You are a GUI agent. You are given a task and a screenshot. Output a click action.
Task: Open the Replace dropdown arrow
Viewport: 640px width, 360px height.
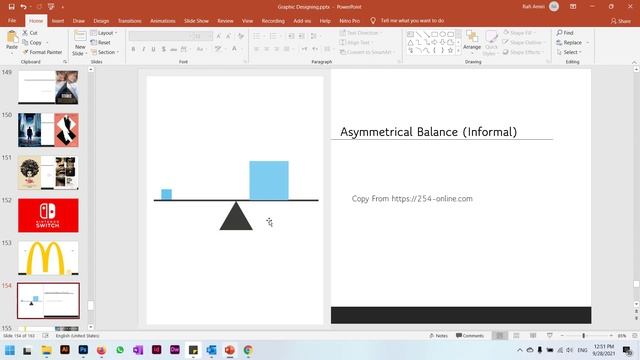588,42
